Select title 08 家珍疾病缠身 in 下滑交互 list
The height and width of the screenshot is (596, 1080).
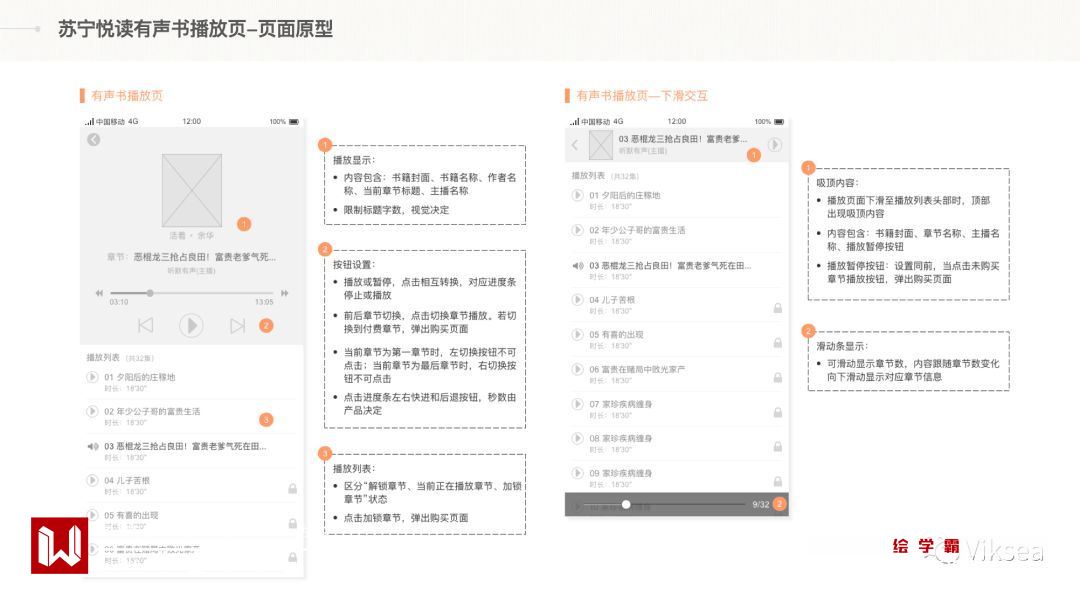coord(621,438)
